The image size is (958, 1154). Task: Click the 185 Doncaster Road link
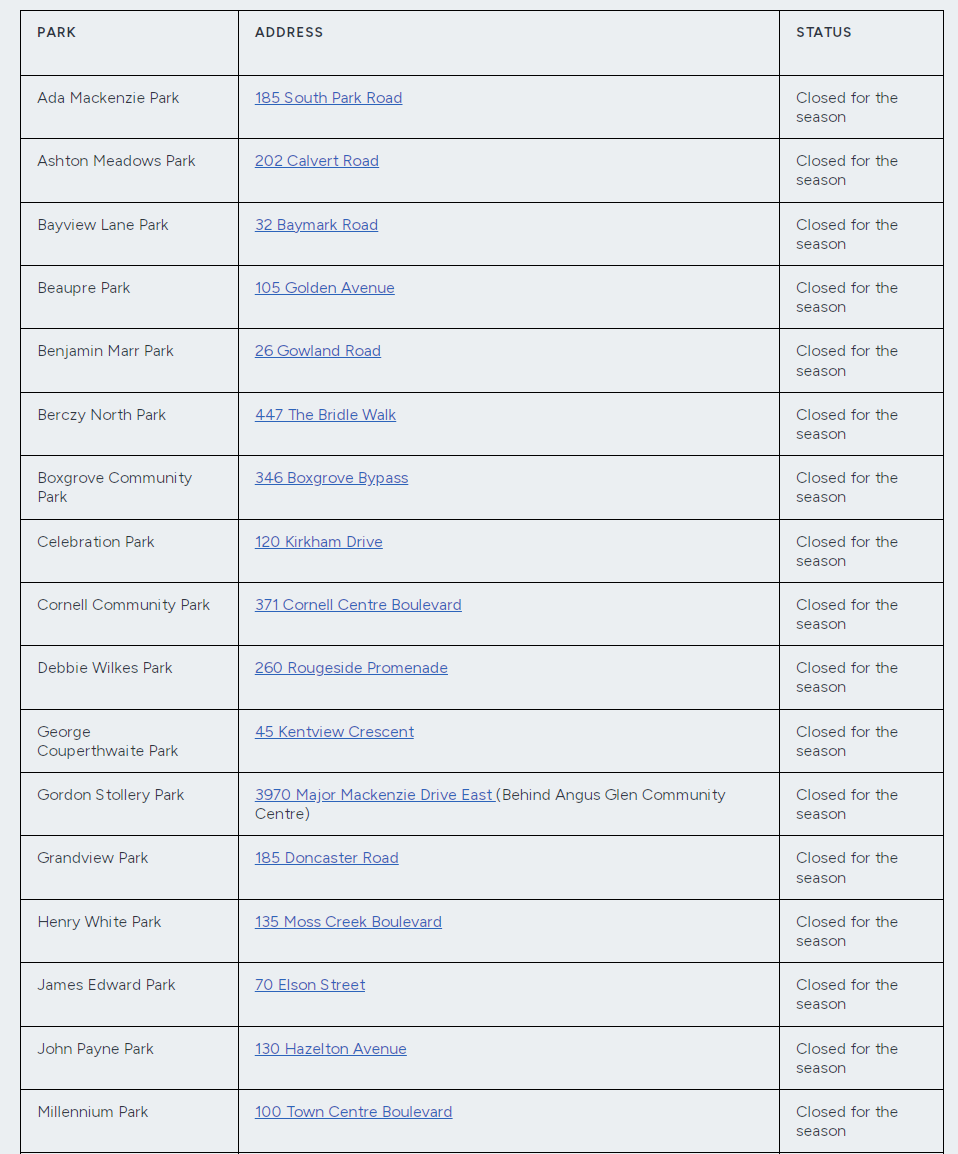coord(327,858)
